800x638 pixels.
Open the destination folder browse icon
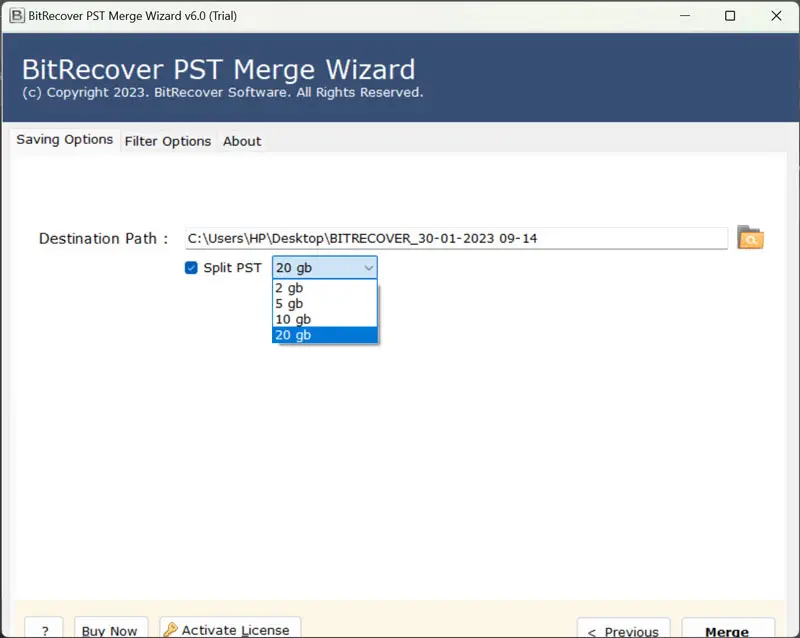pos(750,238)
